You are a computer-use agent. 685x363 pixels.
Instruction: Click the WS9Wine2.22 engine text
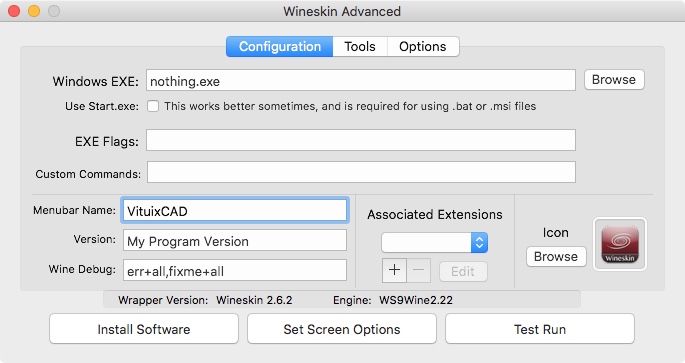tap(416, 300)
